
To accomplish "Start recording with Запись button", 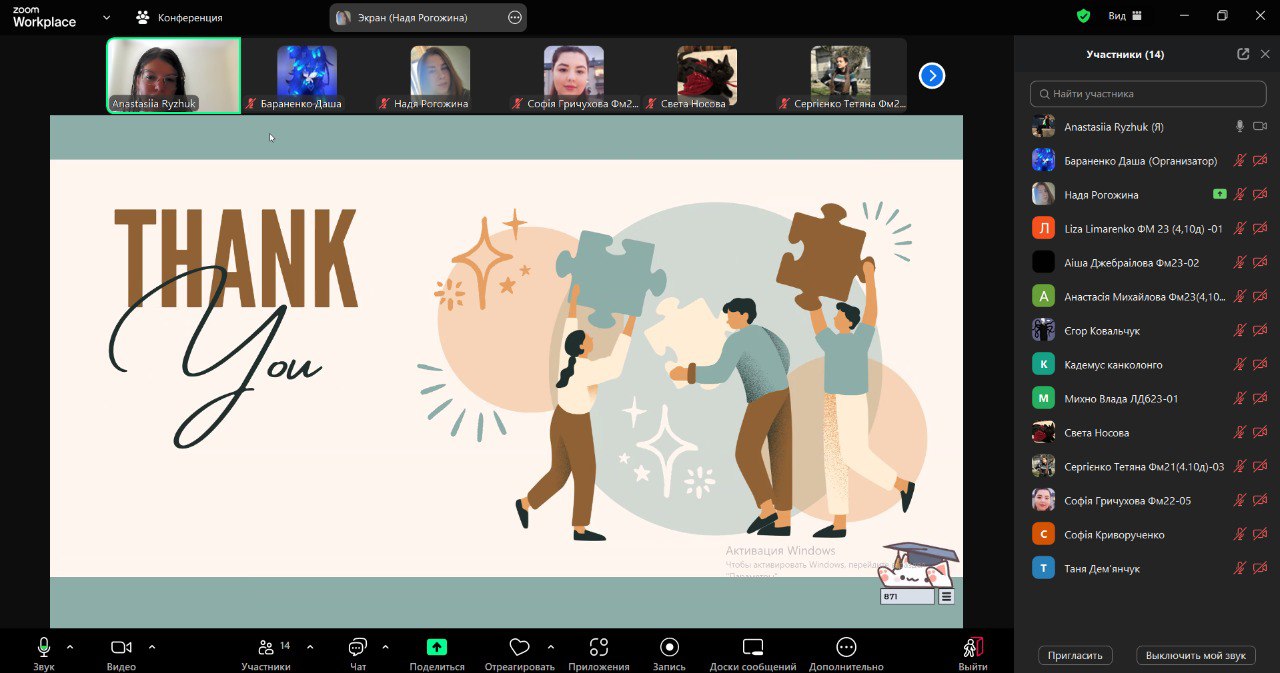I will point(670,654).
